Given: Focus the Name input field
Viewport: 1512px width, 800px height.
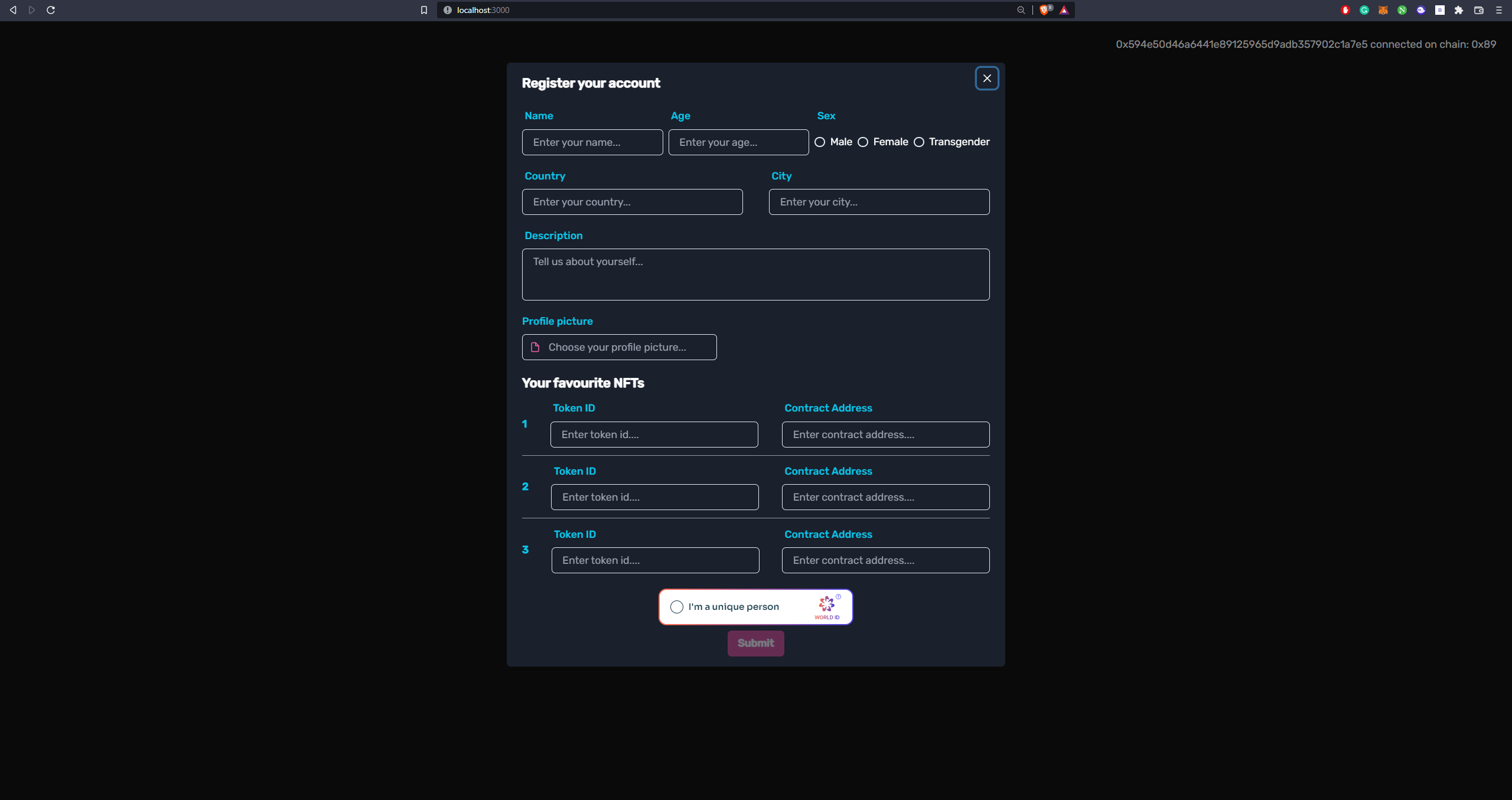Looking at the screenshot, I should pos(592,142).
